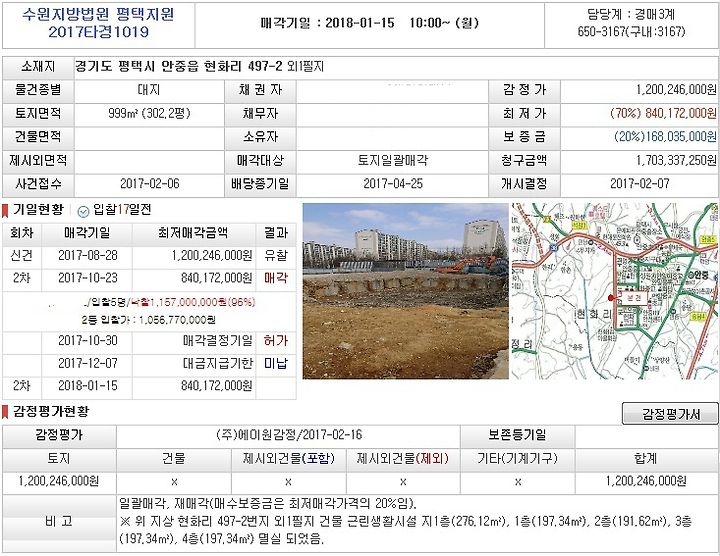Open the site photo thumbnail
The width and height of the screenshot is (720, 556).
pyautogui.click(x=405, y=291)
